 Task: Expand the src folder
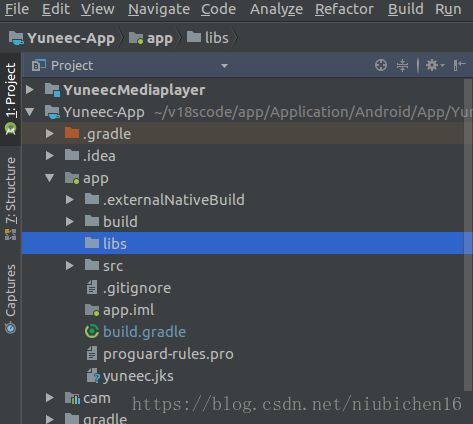pyautogui.click(x=70, y=266)
